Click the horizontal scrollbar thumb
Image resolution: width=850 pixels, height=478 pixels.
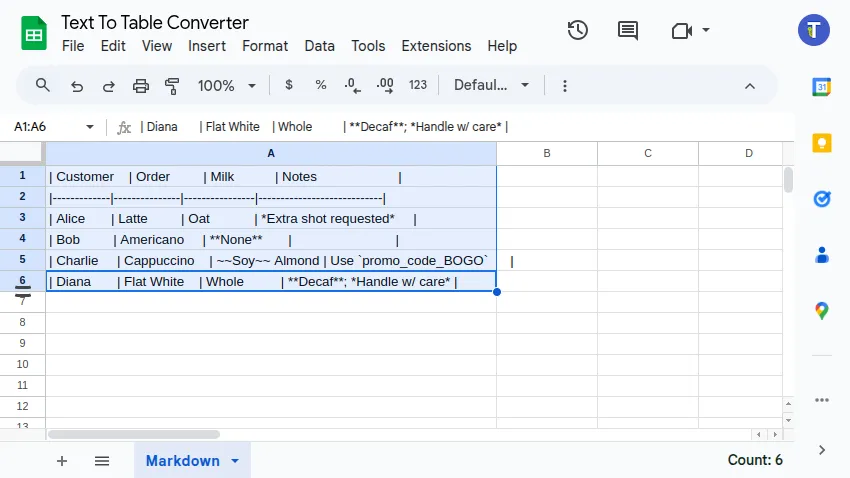click(134, 434)
